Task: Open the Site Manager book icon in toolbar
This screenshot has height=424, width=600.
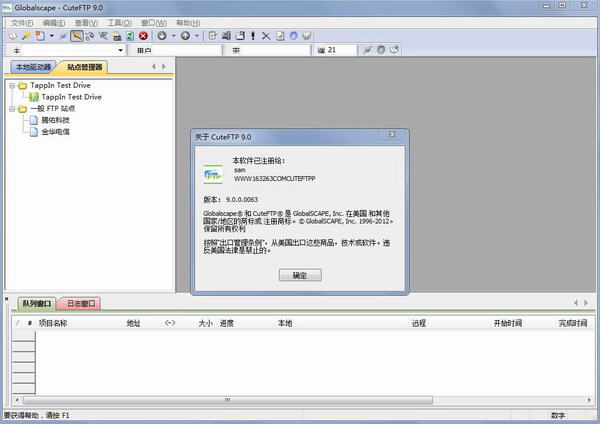Action: pyautogui.click(x=13, y=36)
